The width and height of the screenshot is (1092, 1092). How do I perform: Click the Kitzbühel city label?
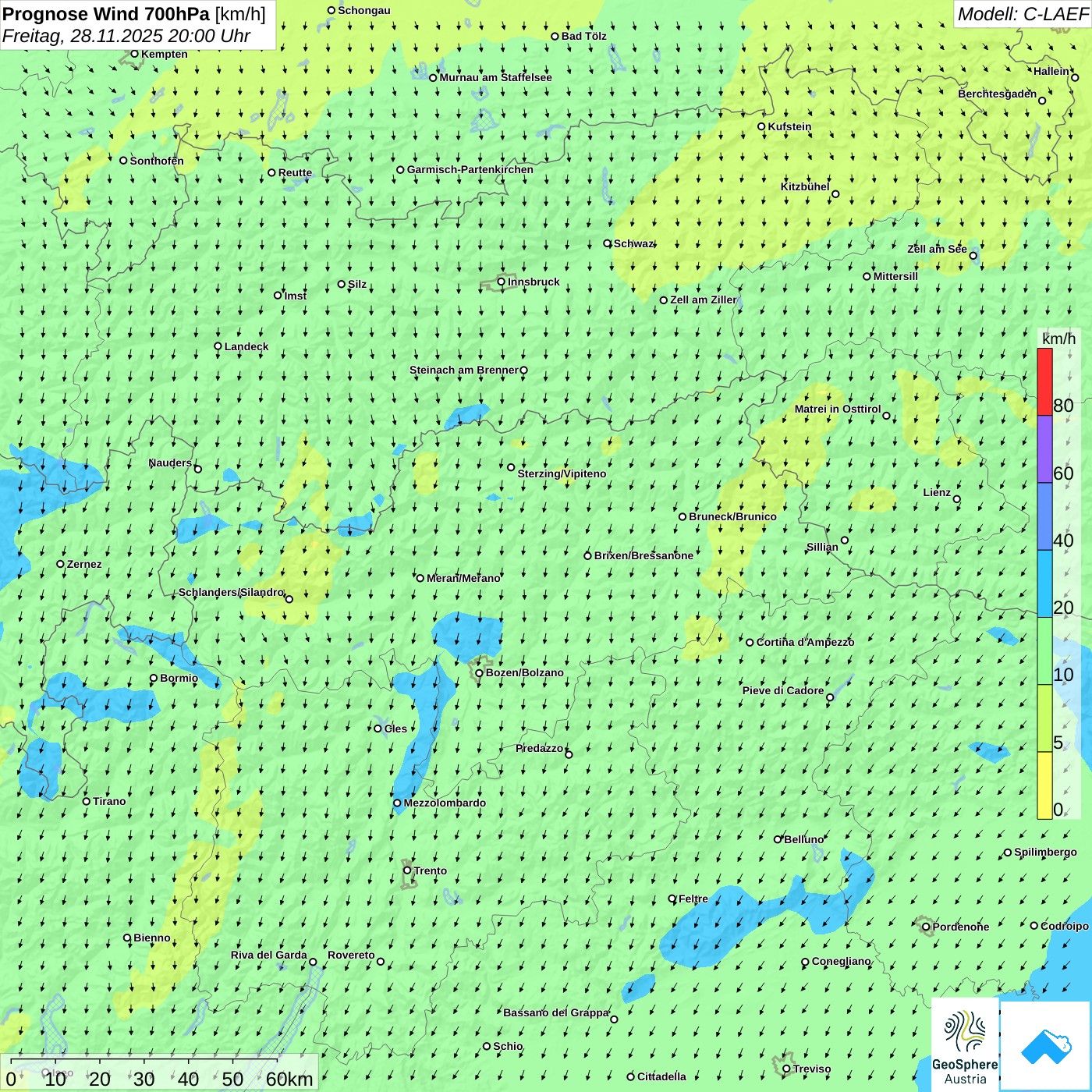[x=805, y=186]
